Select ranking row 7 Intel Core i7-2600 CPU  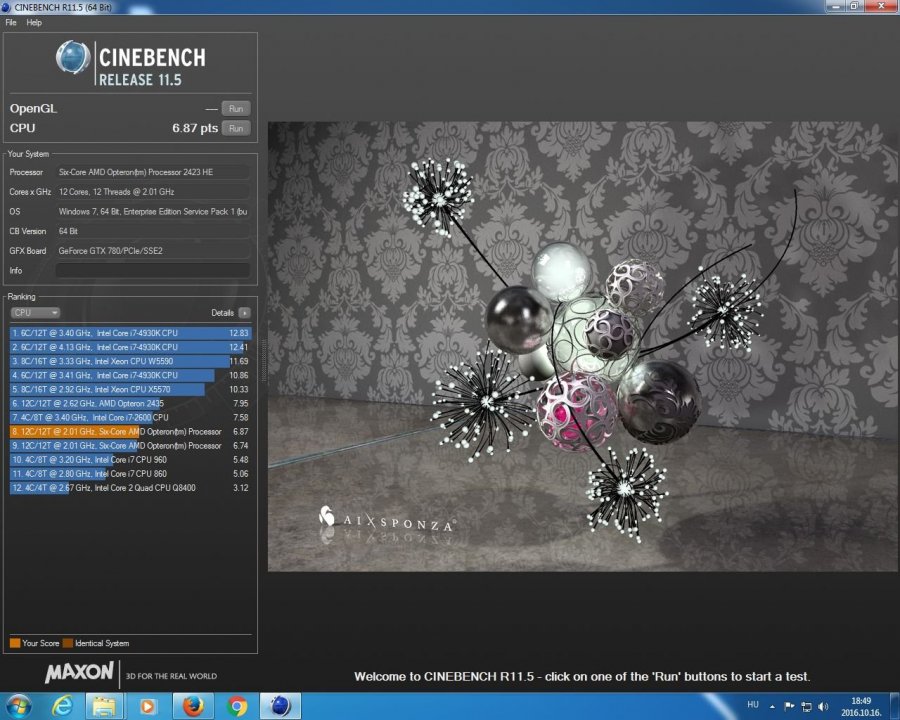(130, 417)
